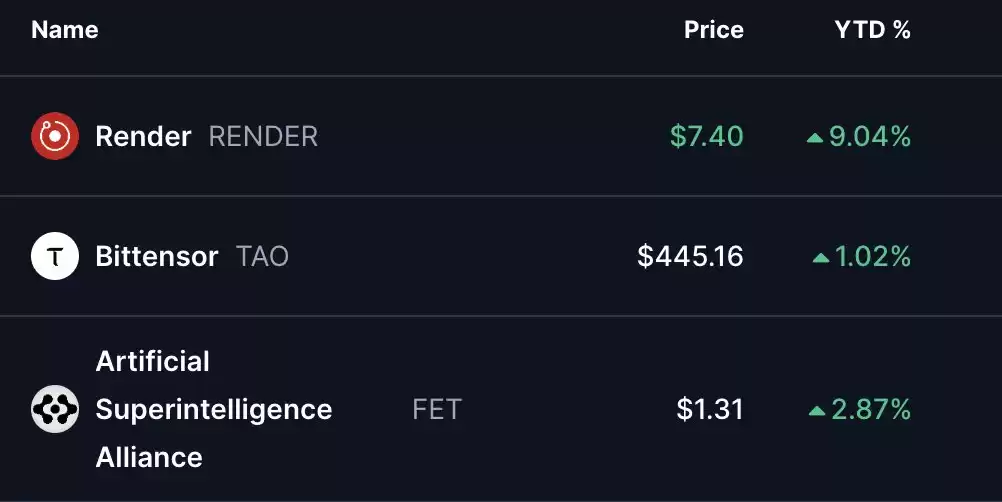Sort by the Price column header
The width and height of the screenshot is (1002, 502).
tap(714, 29)
